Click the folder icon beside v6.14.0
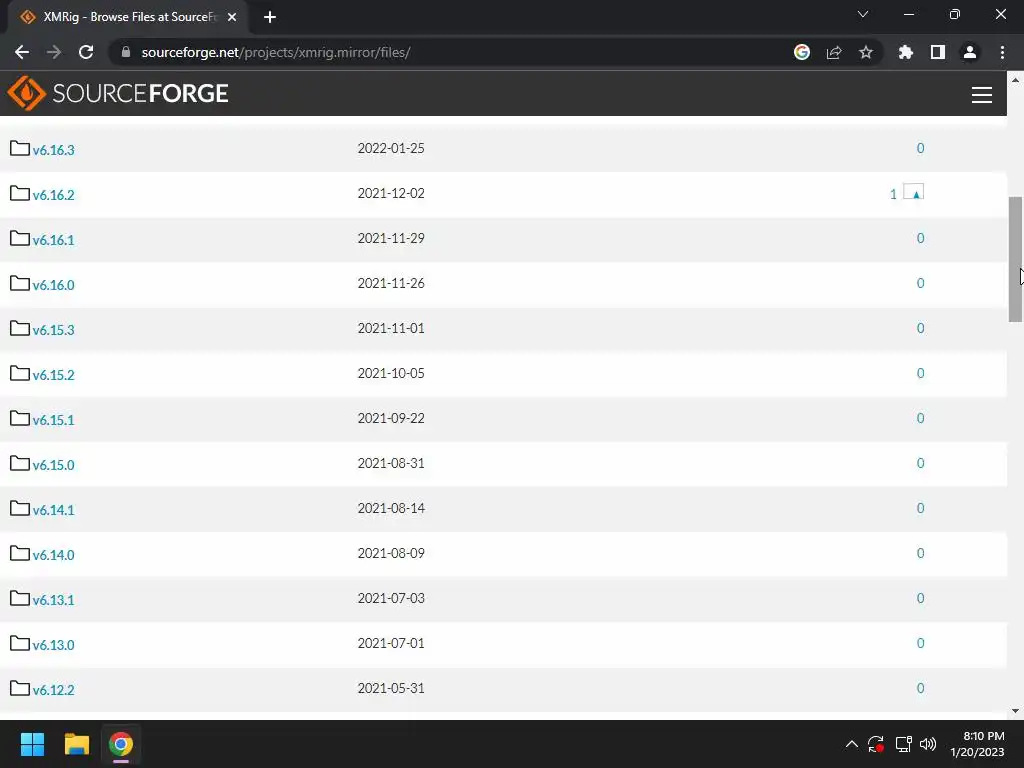 click(x=20, y=554)
